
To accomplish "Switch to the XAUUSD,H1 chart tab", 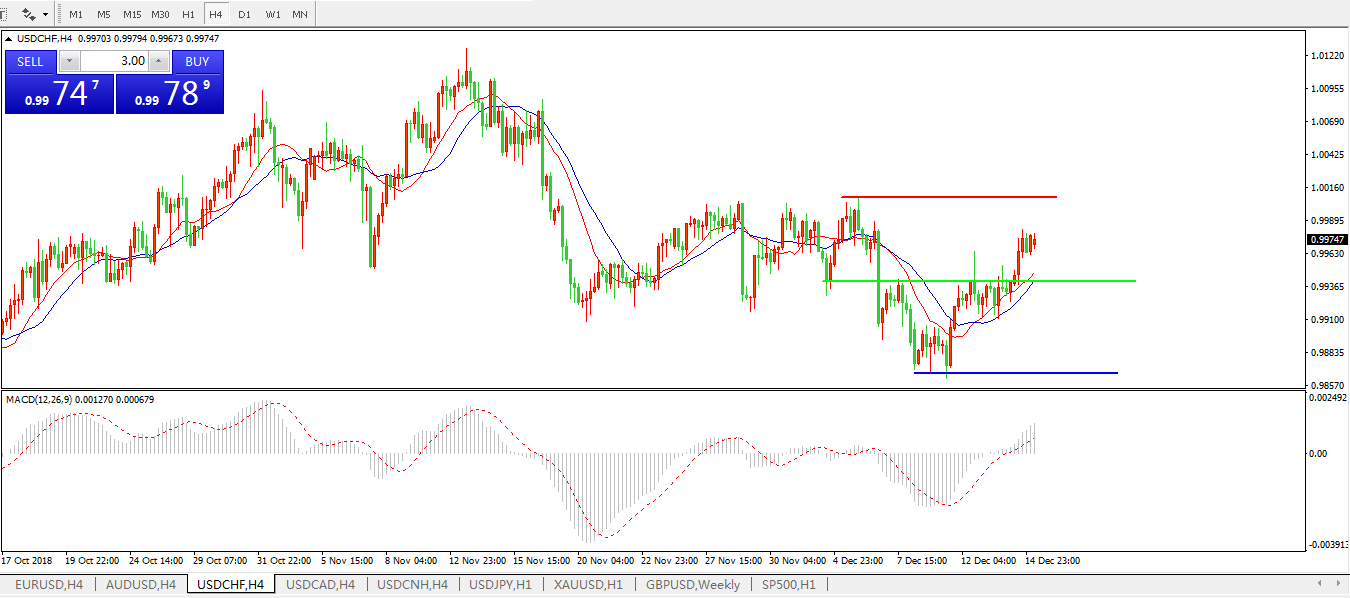I will 588,584.
